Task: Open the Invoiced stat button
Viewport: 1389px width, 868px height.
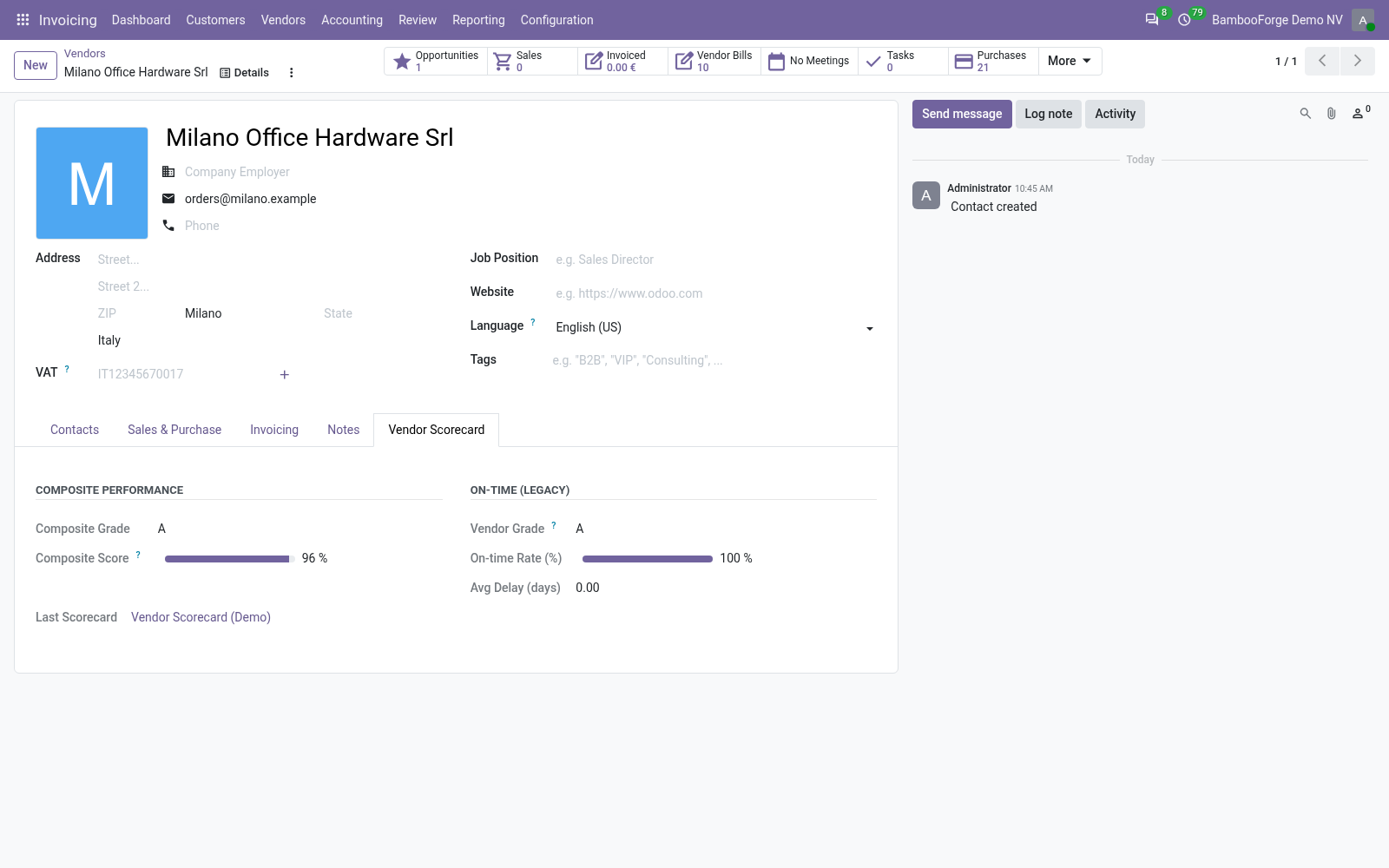Action: tap(622, 61)
